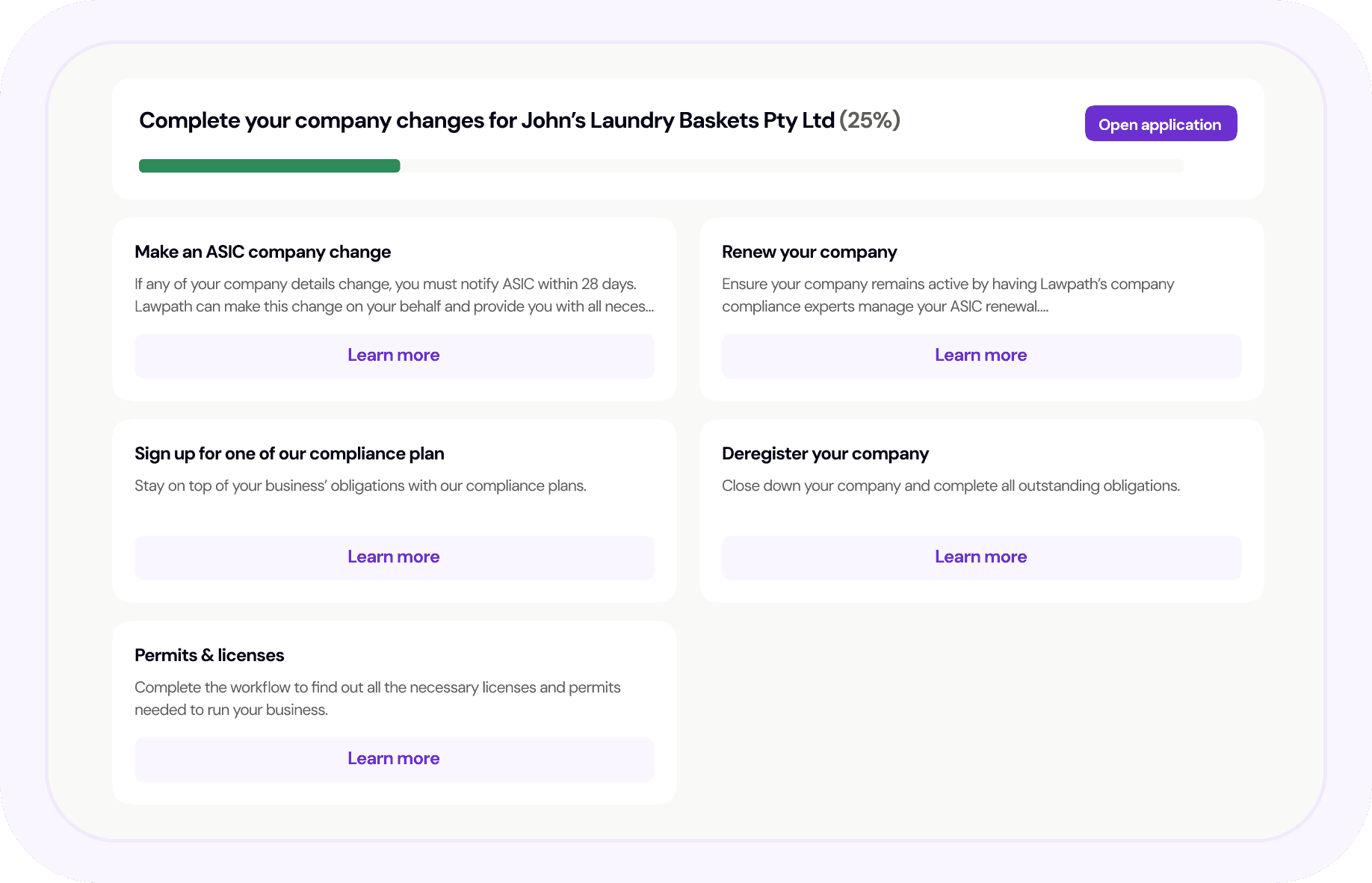Click the truncated ASIC 28 days notification description
This screenshot has height=883, width=1372.
(x=394, y=296)
